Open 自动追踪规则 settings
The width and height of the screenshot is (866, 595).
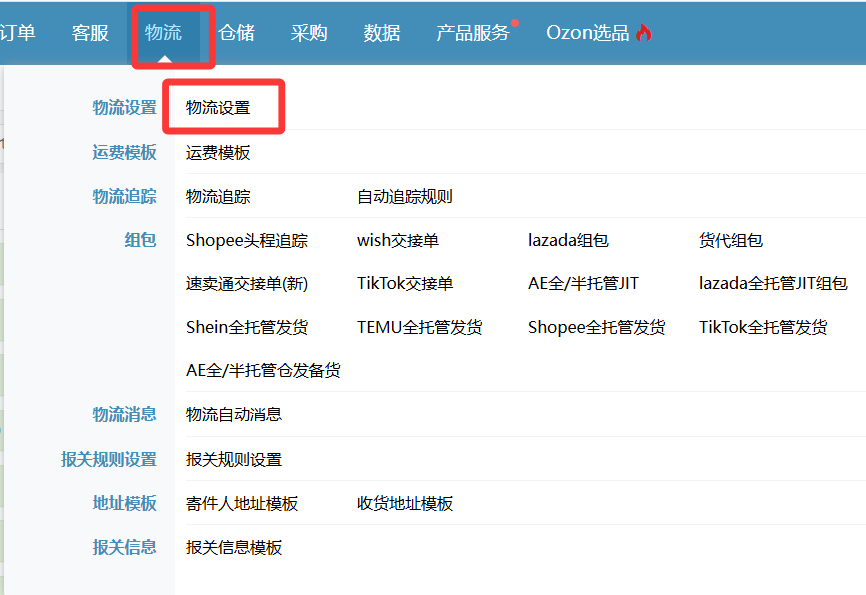(x=405, y=197)
